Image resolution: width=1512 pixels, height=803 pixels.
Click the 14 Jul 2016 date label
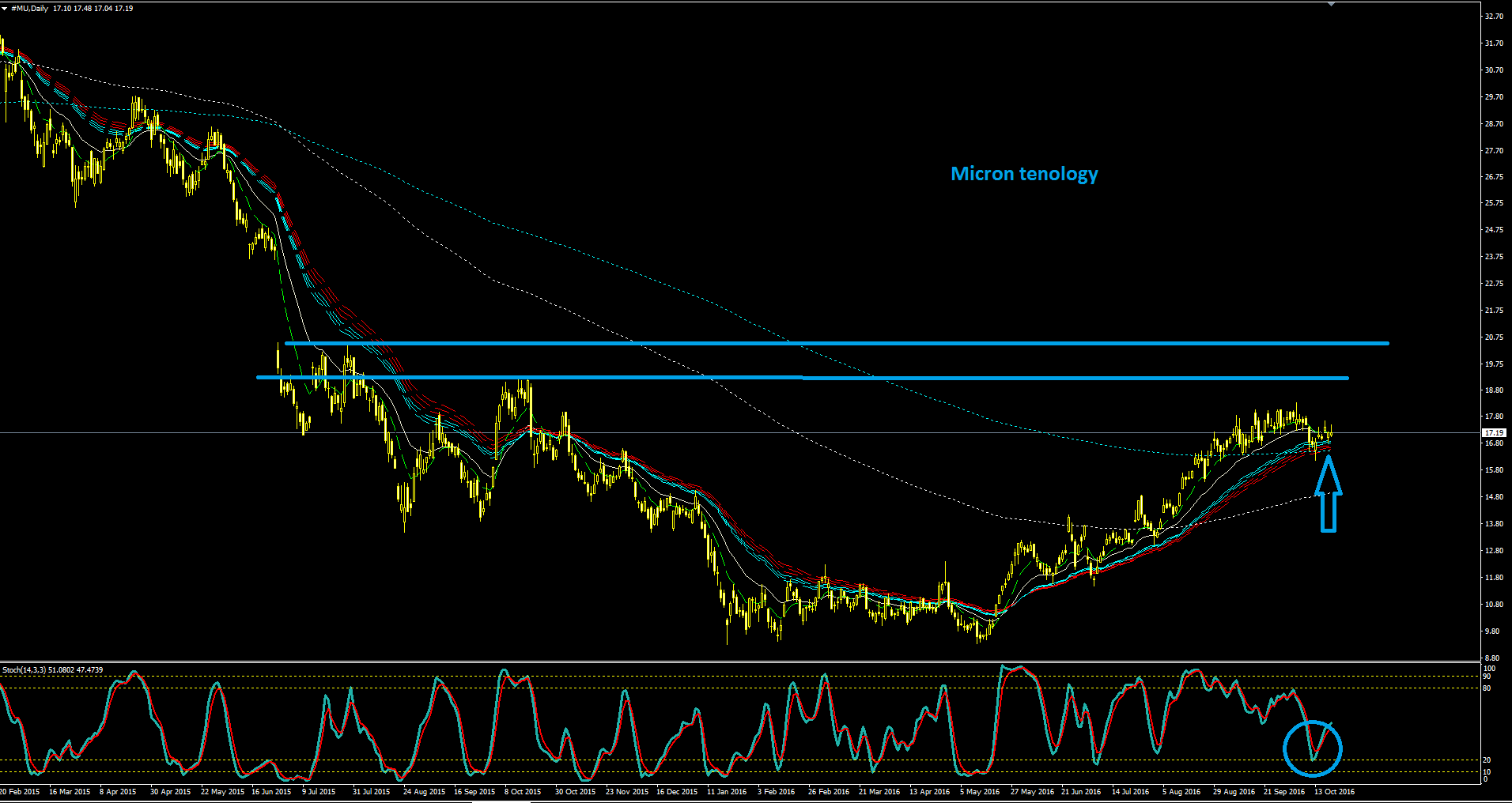1131,792
